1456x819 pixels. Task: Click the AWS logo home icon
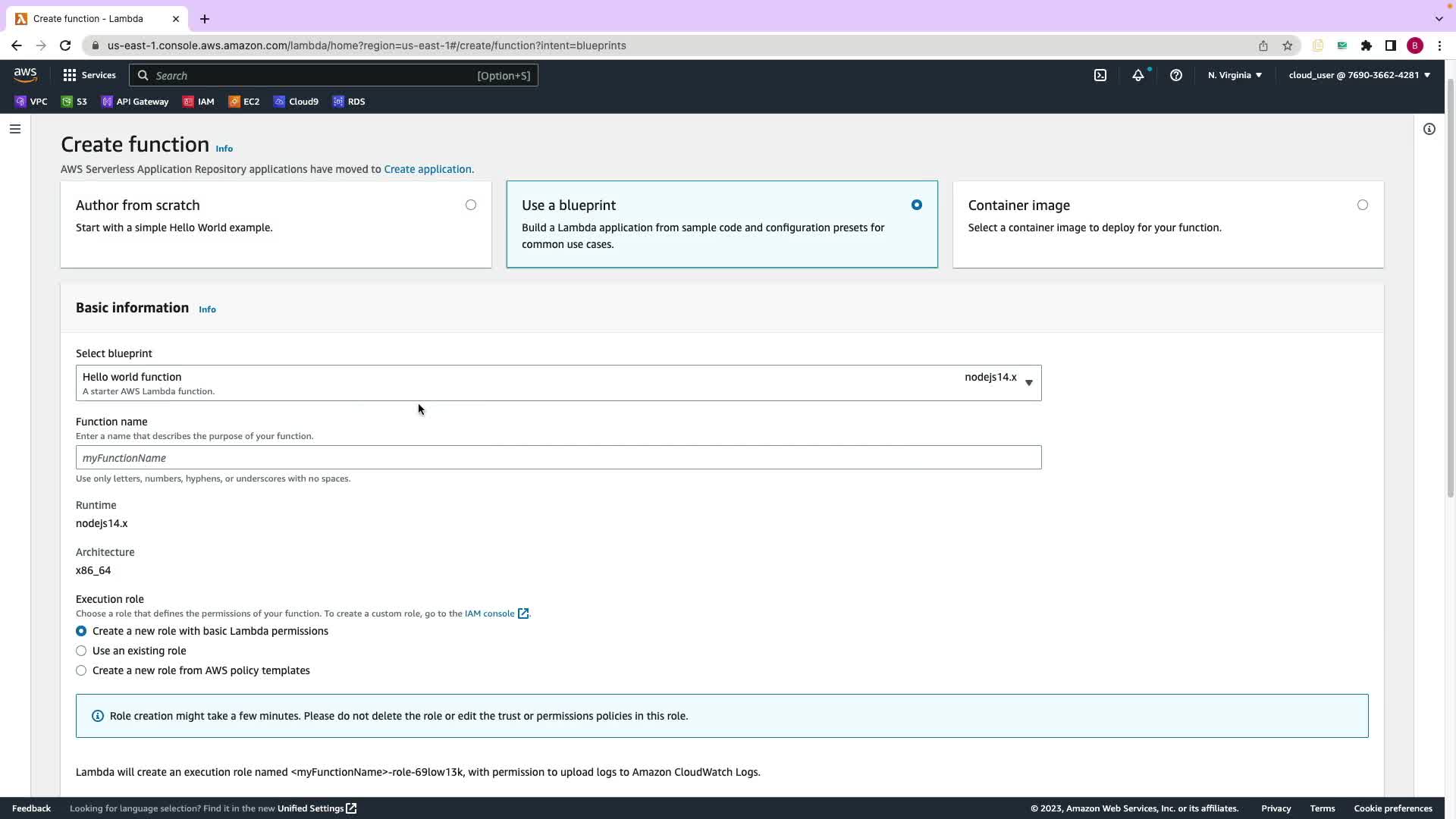pos(25,74)
